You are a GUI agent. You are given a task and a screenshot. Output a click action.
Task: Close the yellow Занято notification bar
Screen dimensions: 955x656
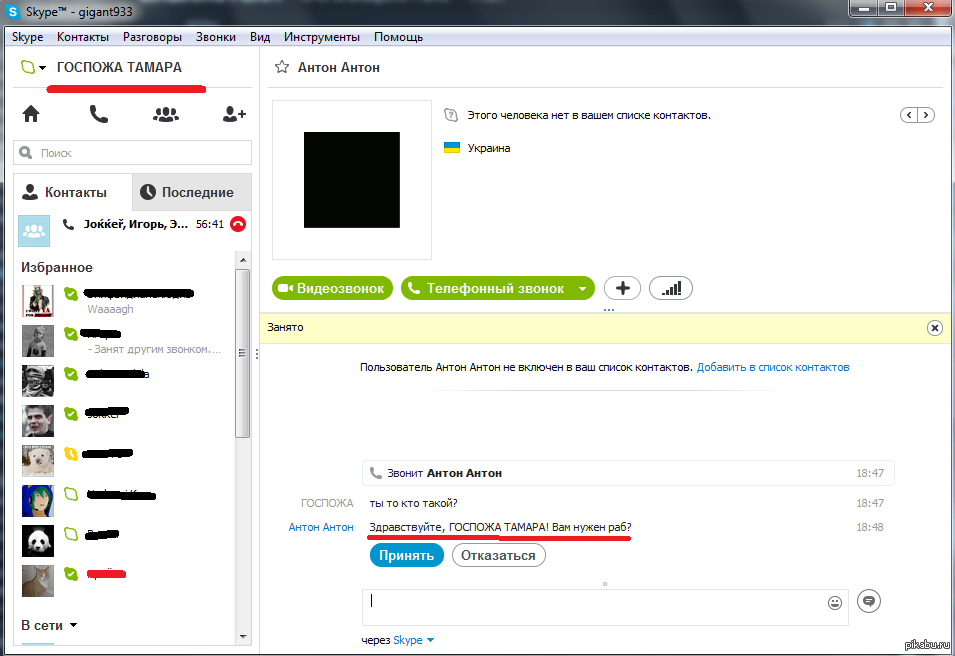[x=934, y=327]
